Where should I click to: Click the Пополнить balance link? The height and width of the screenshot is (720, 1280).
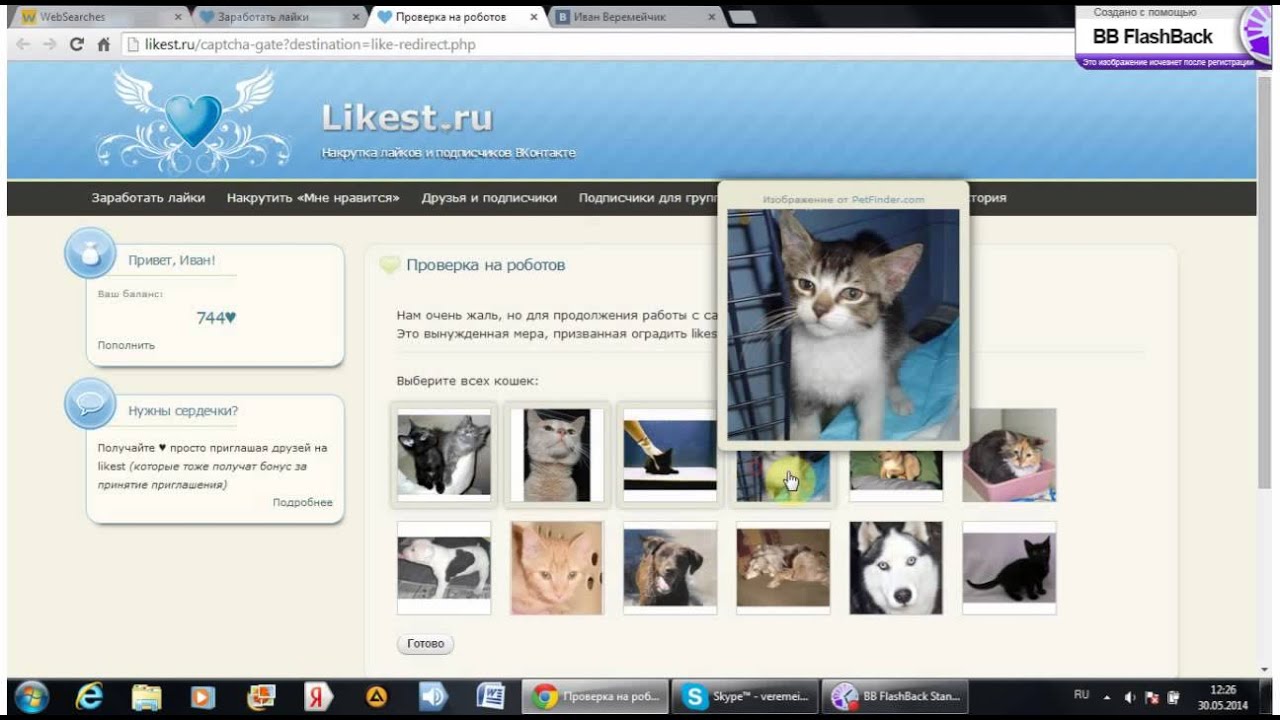pos(126,345)
